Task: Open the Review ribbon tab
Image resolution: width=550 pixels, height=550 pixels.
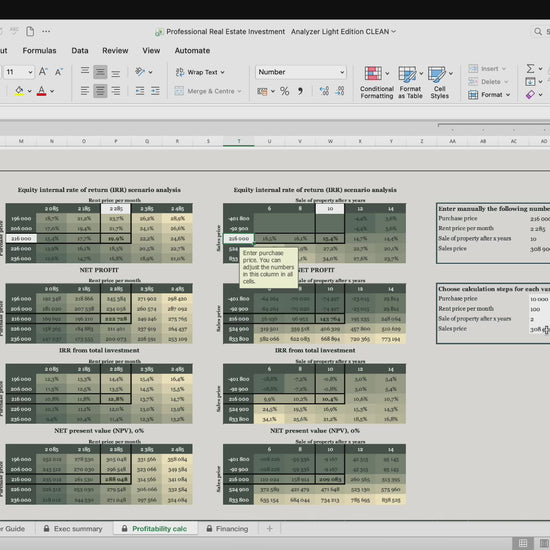Action: (x=115, y=51)
